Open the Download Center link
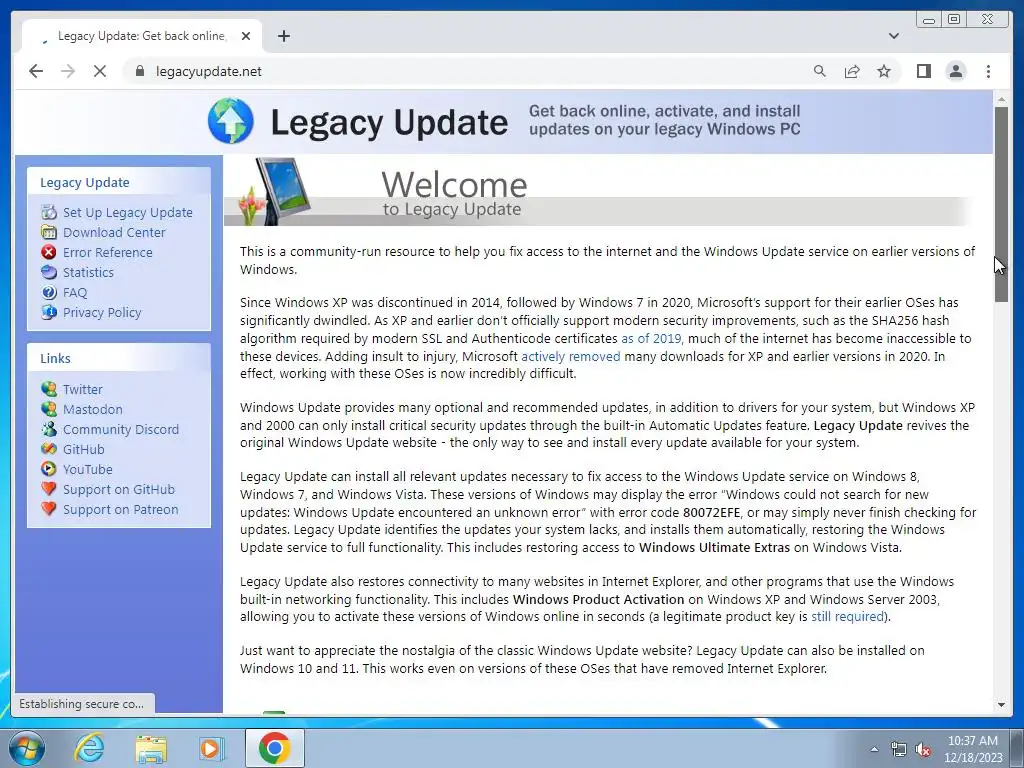Viewport: 1024px width, 768px height. tap(114, 232)
